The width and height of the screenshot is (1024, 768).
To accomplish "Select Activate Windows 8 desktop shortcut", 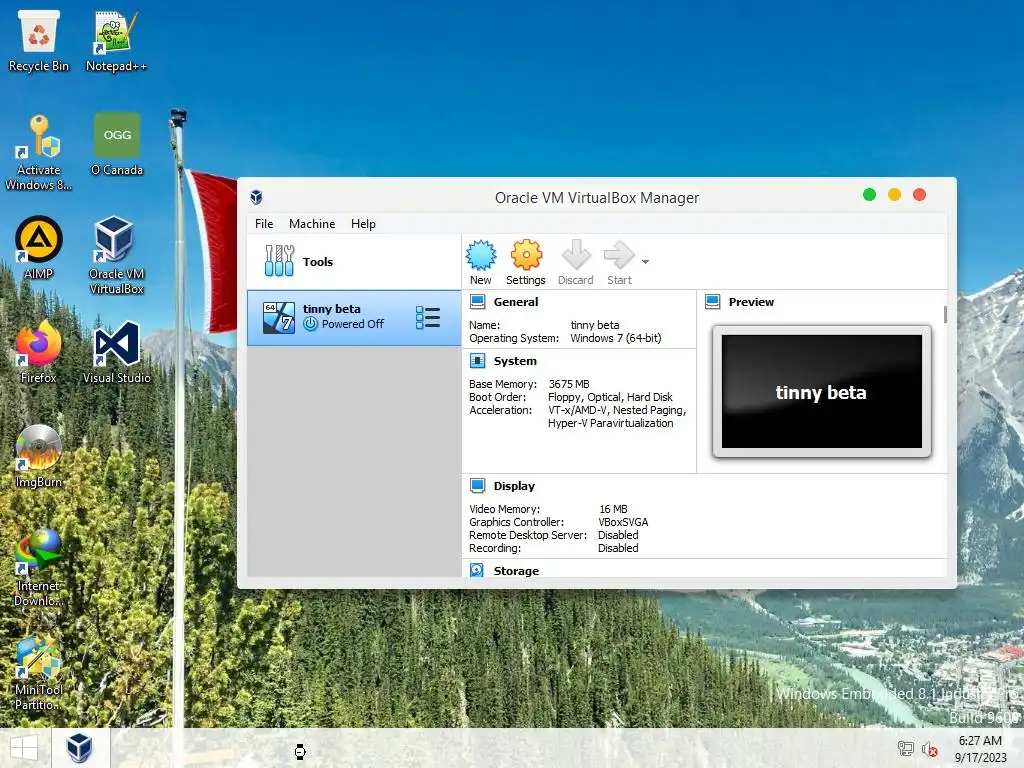I will point(39,152).
